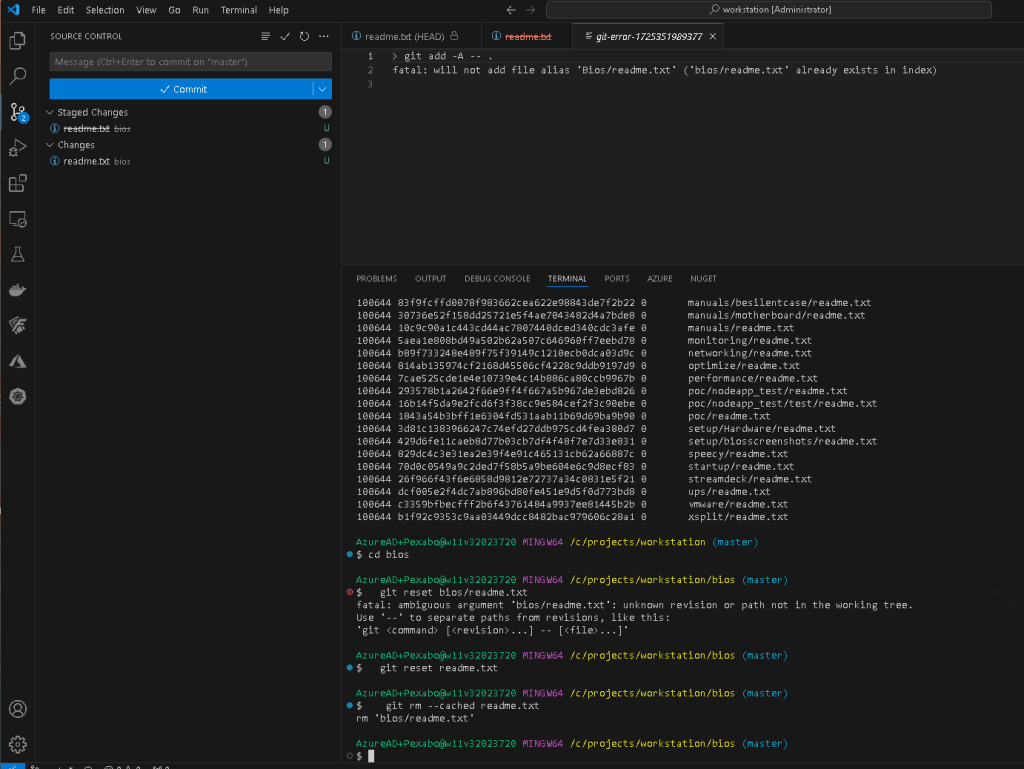This screenshot has width=1024, height=769.
Task: Click the VS Code logo icon
Action: click(13, 10)
